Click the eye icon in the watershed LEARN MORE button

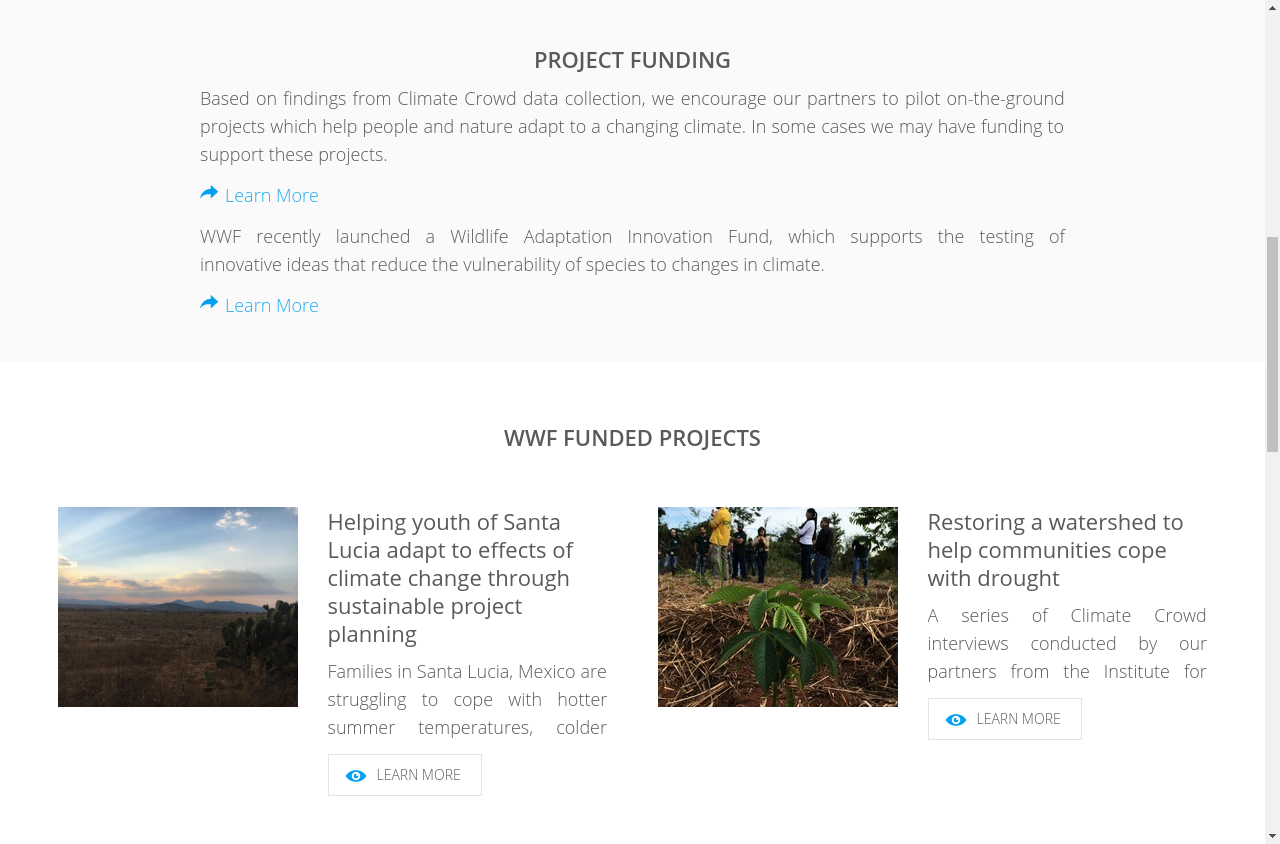(956, 720)
